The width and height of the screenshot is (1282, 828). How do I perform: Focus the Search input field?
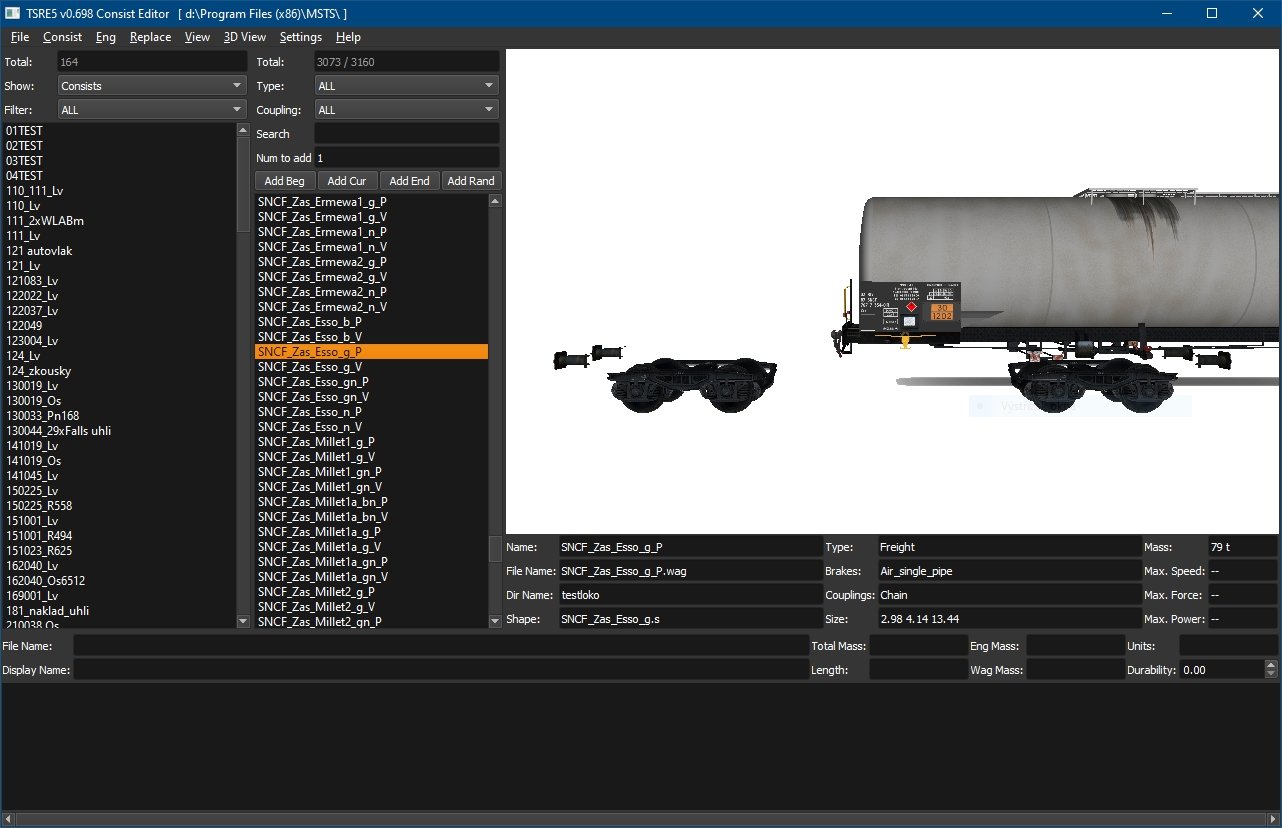coord(406,134)
